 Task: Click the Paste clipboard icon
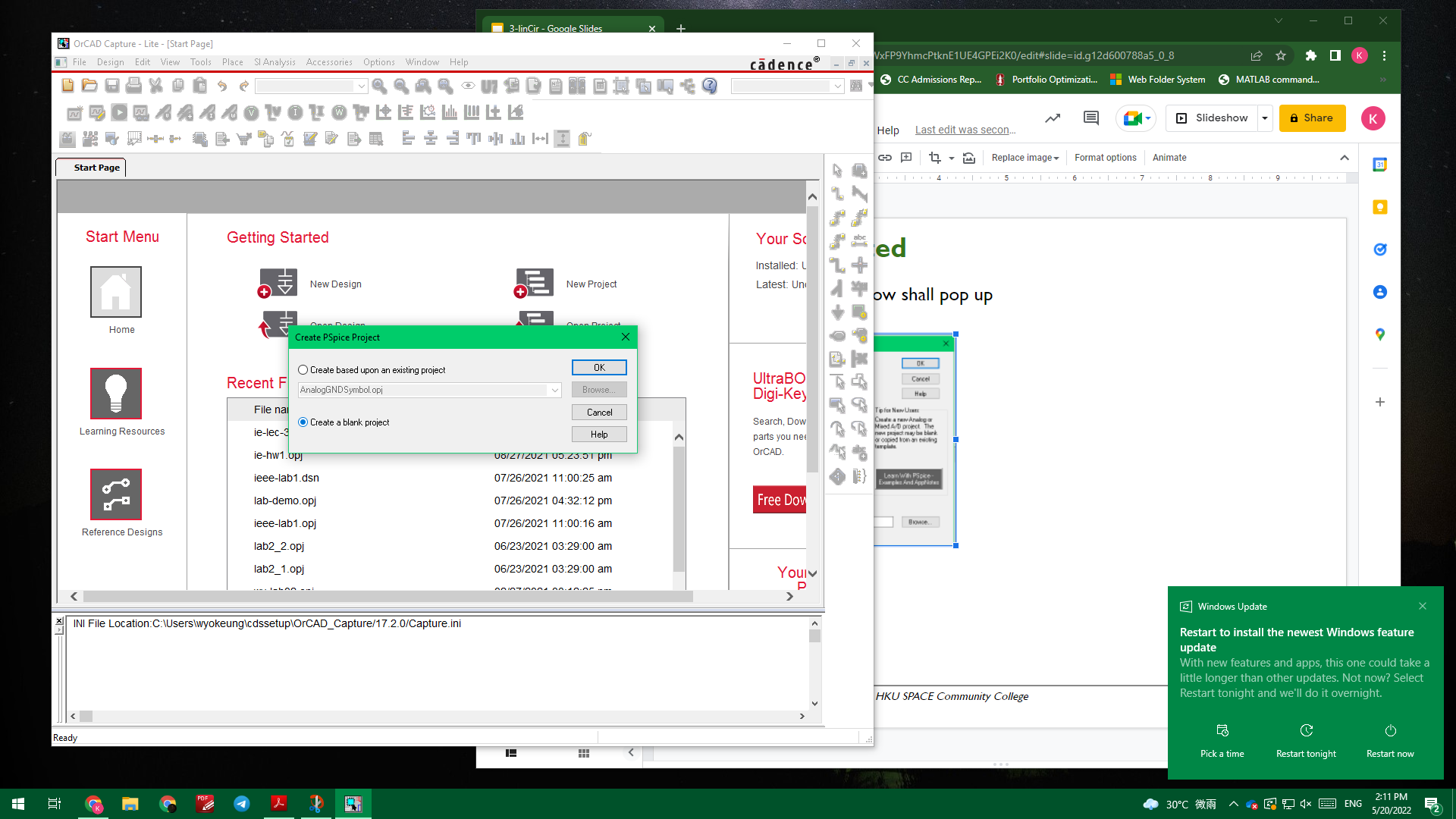(x=199, y=86)
